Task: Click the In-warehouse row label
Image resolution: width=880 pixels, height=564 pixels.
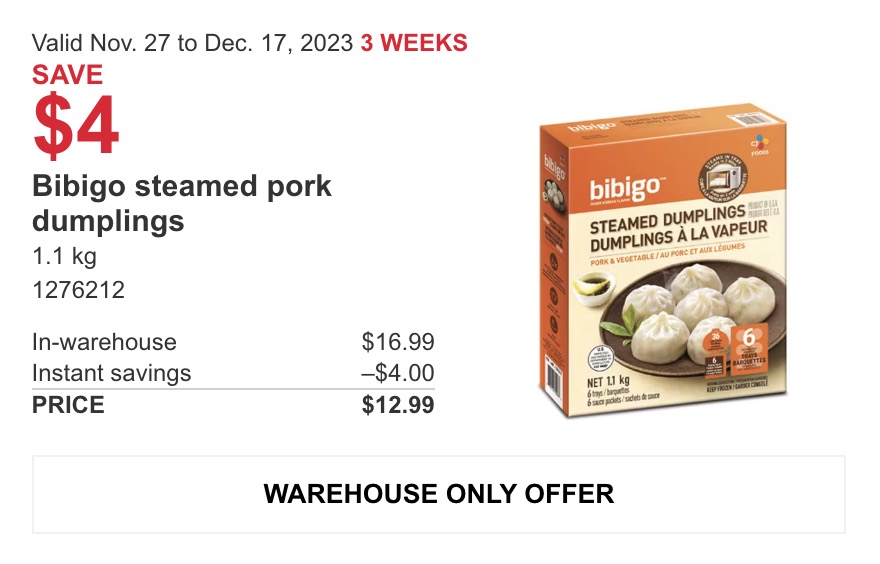Action: click(x=104, y=342)
